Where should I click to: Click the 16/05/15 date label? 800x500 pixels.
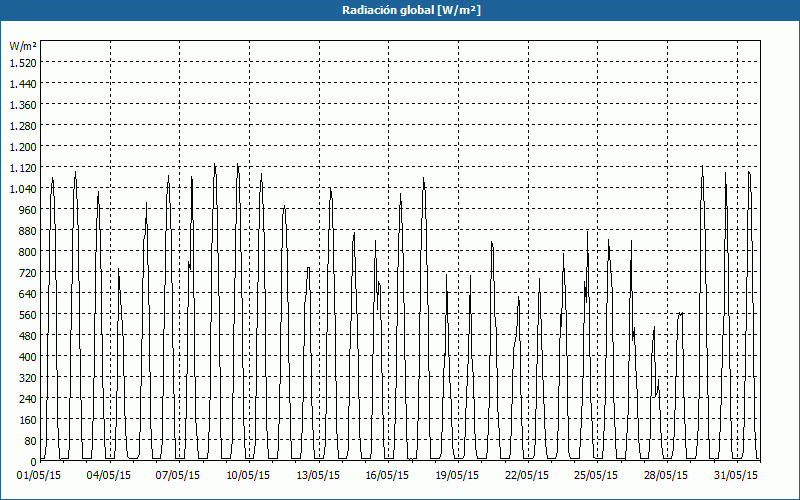388,475
